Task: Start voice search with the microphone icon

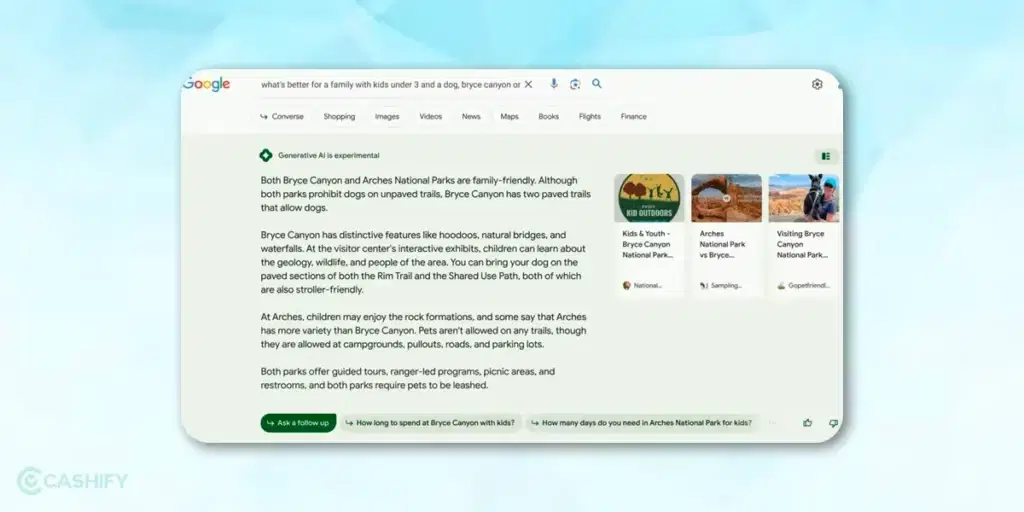Action: point(554,84)
